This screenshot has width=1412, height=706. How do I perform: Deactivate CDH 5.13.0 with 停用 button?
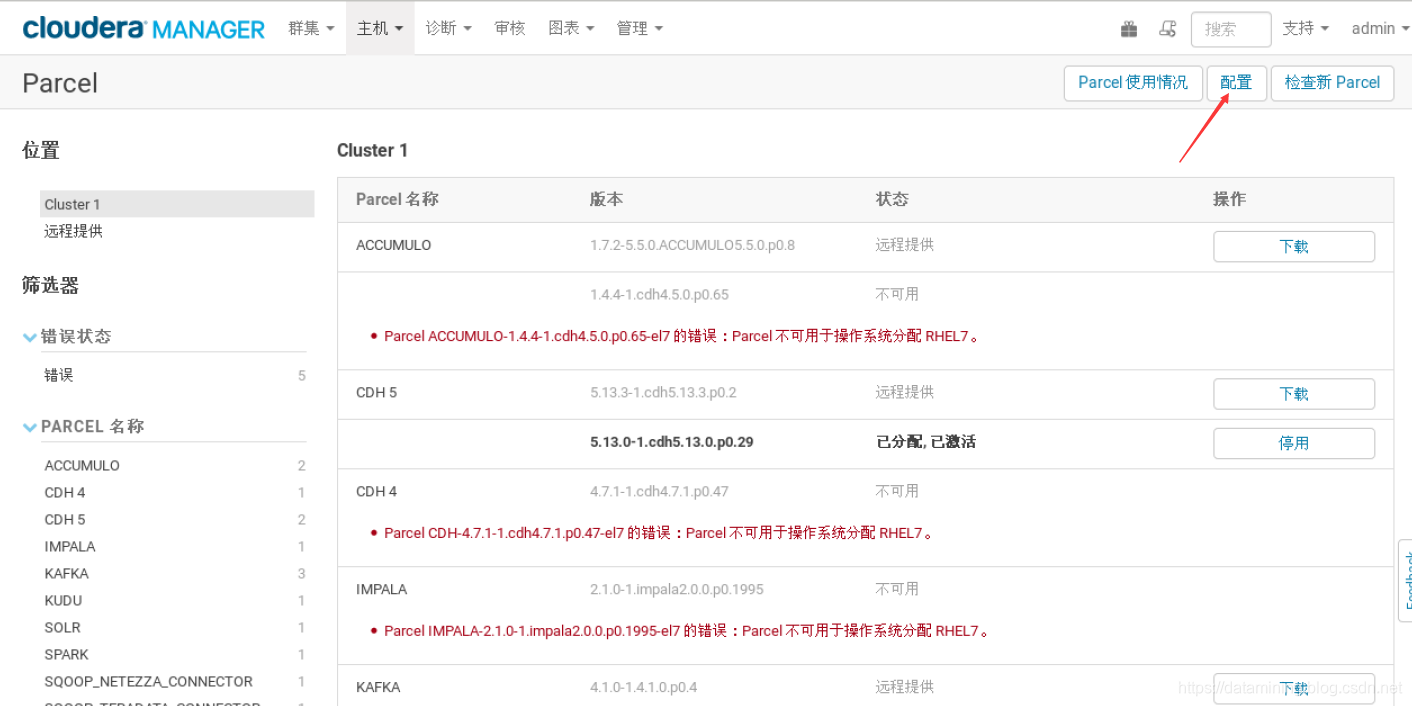tap(1294, 443)
